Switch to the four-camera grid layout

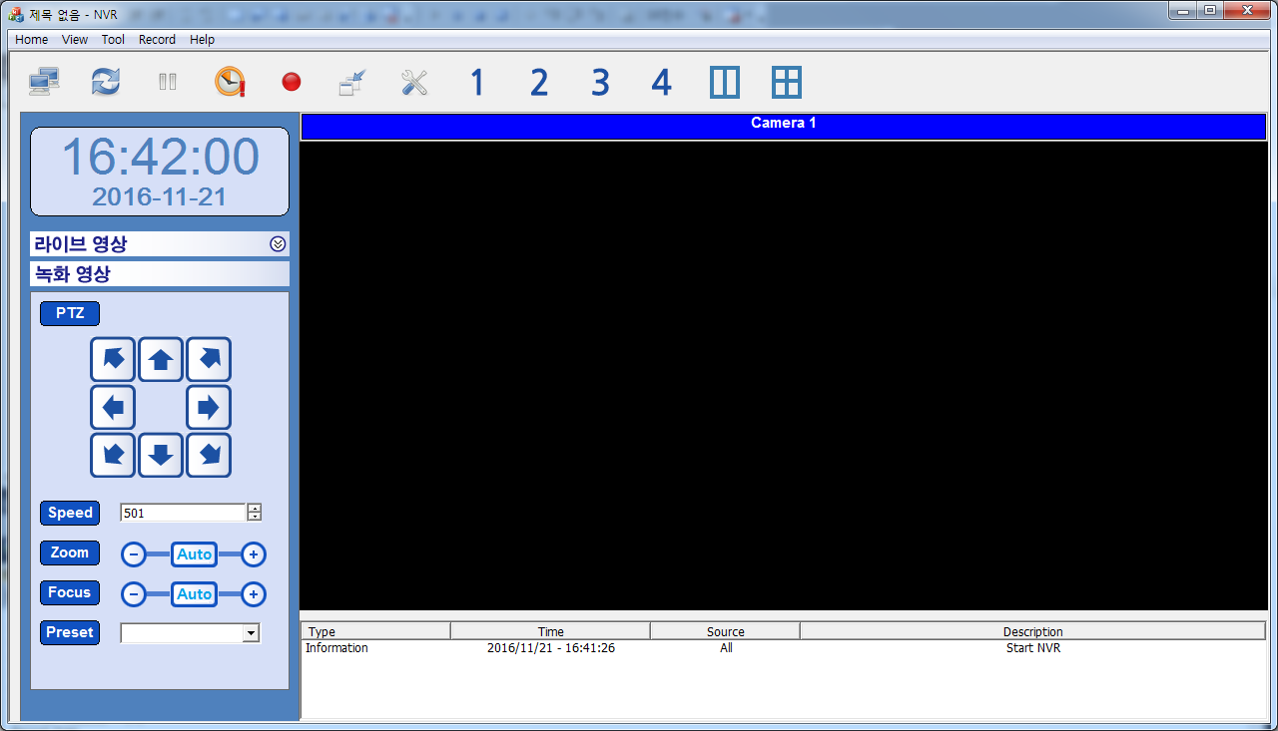[x=787, y=82]
